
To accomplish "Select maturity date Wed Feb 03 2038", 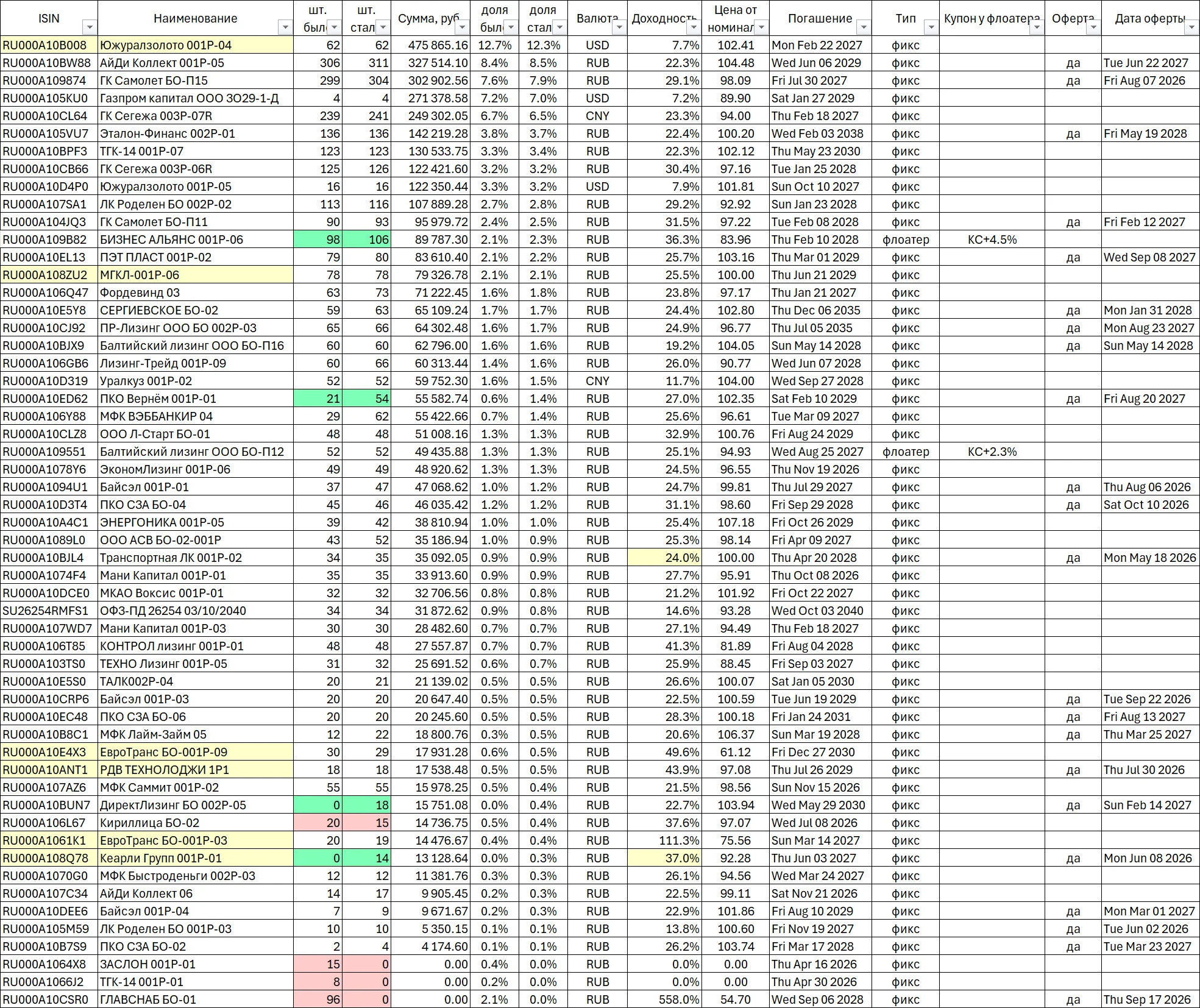I will (x=820, y=133).
